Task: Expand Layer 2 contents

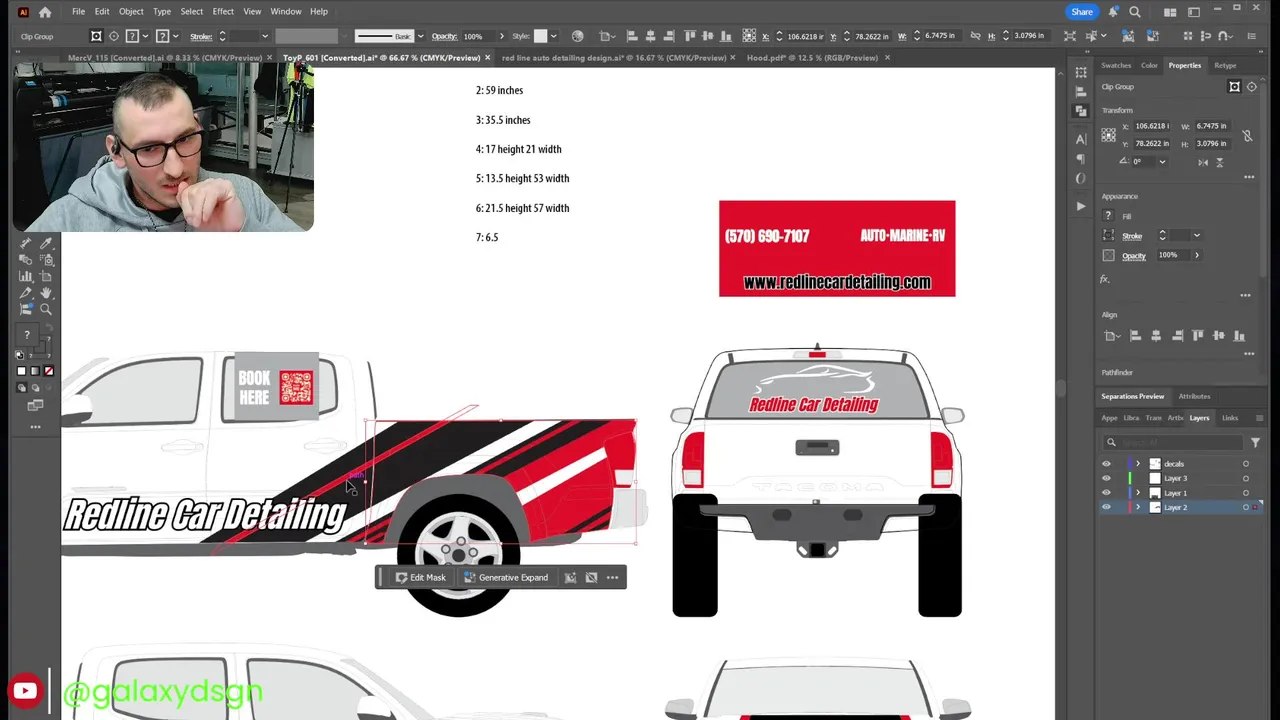Action: [1138, 507]
